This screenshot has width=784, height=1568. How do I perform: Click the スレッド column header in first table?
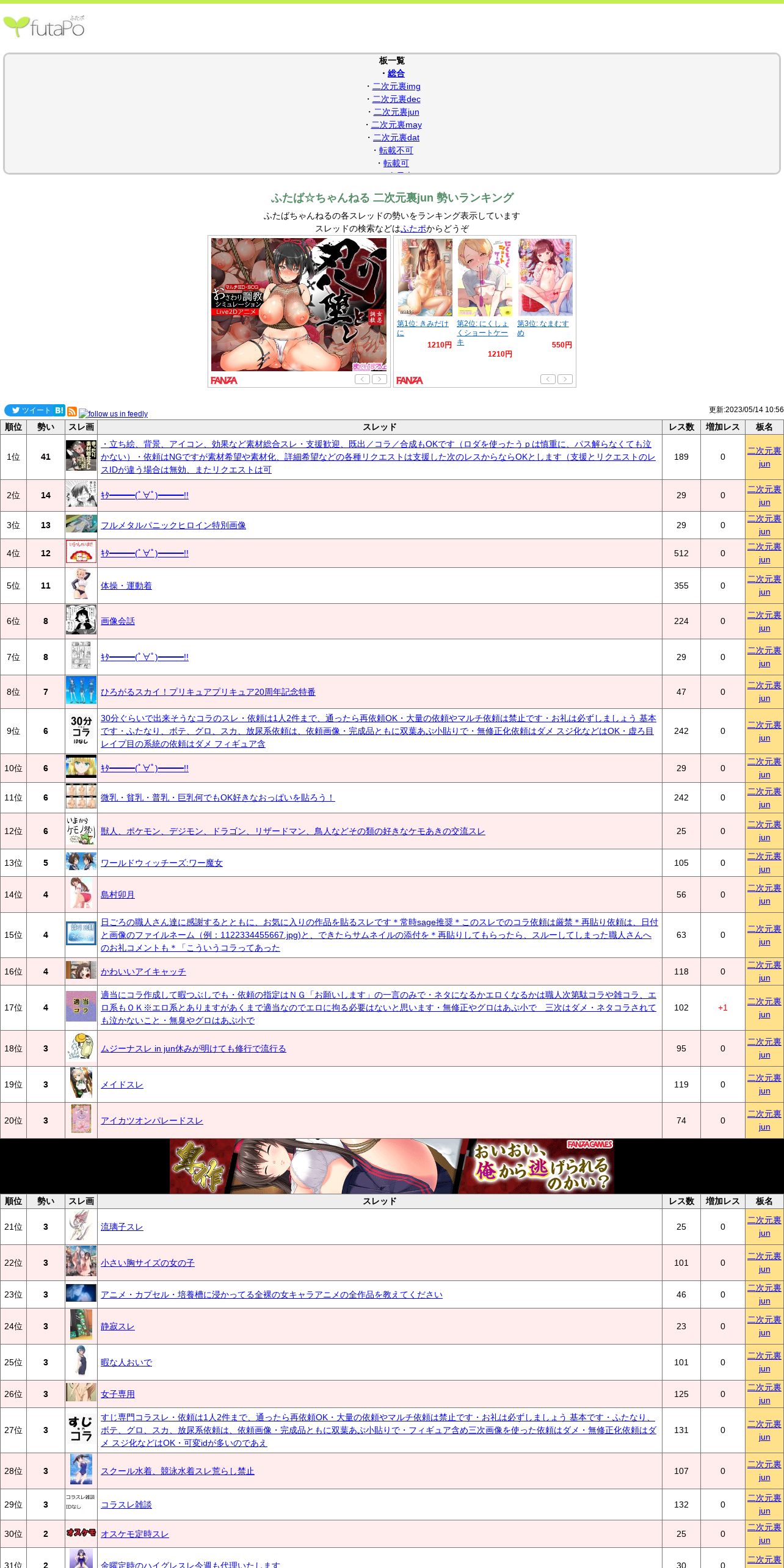click(380, 427)
